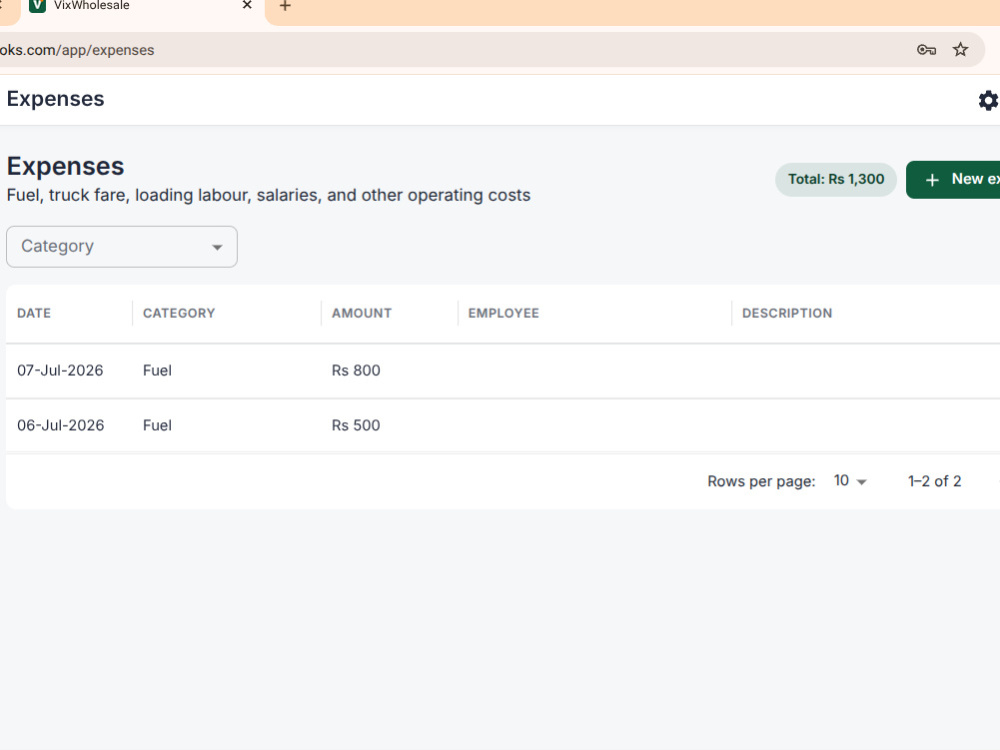The width and height of the screenshot is (1000, 750).
Task: Click Fuel in the 06-Jul-2026 row
Action: (157, 425)
